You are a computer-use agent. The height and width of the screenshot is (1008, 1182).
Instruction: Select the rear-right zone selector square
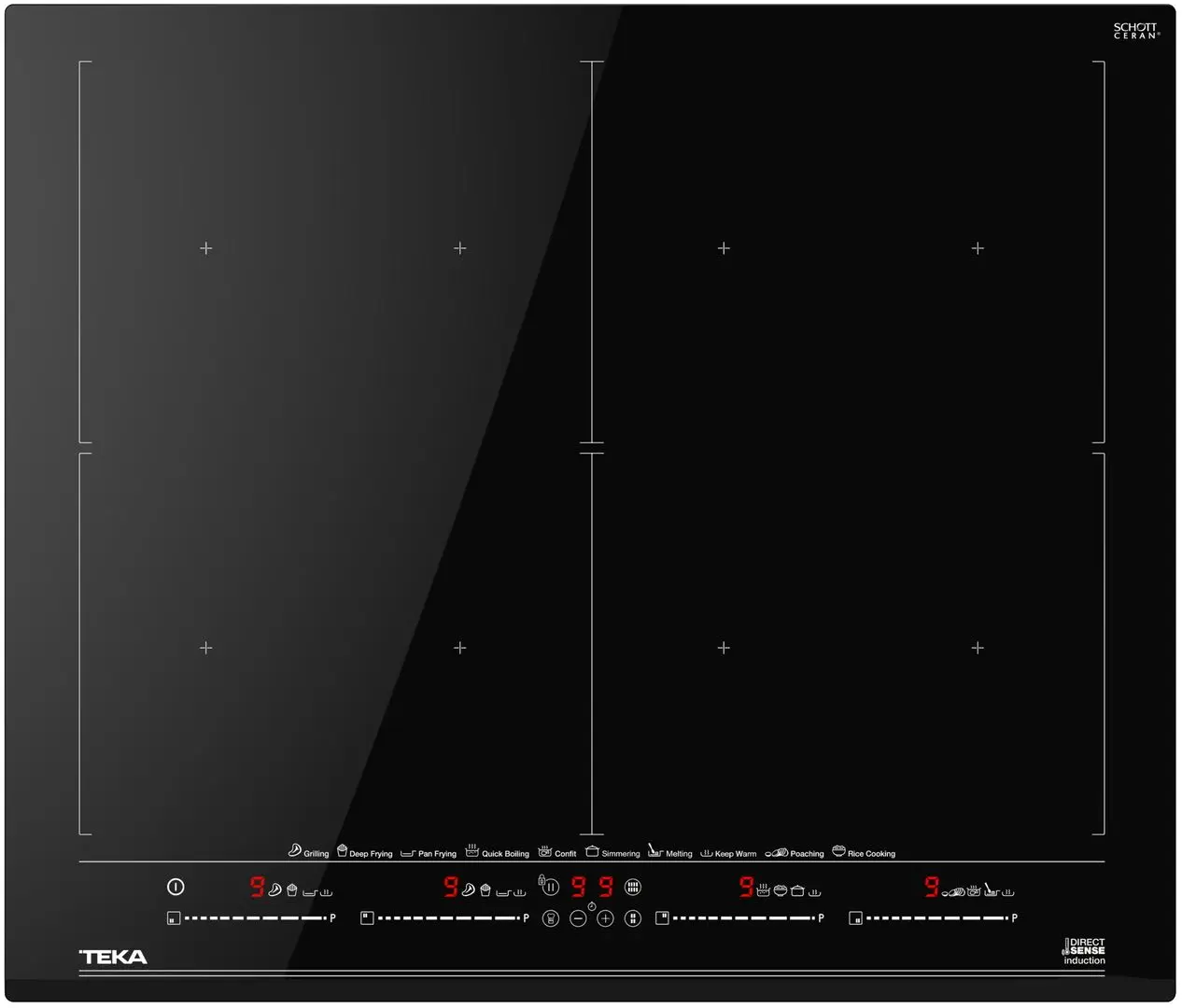coord(662,918)
